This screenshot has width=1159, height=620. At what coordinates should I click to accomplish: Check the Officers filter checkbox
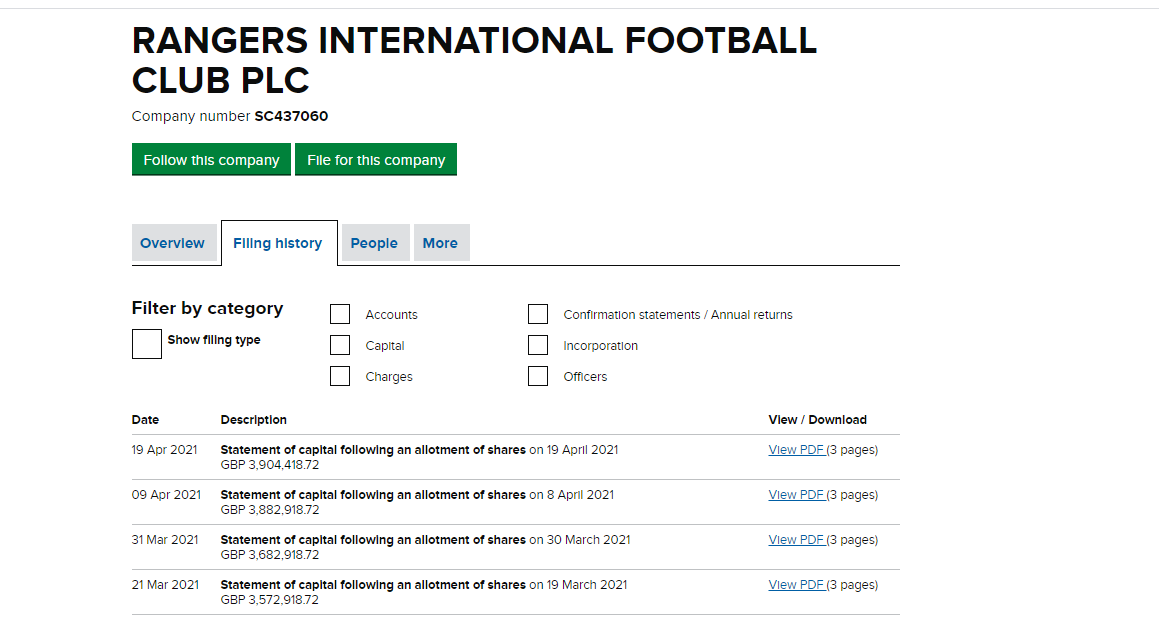click(538, 376)
